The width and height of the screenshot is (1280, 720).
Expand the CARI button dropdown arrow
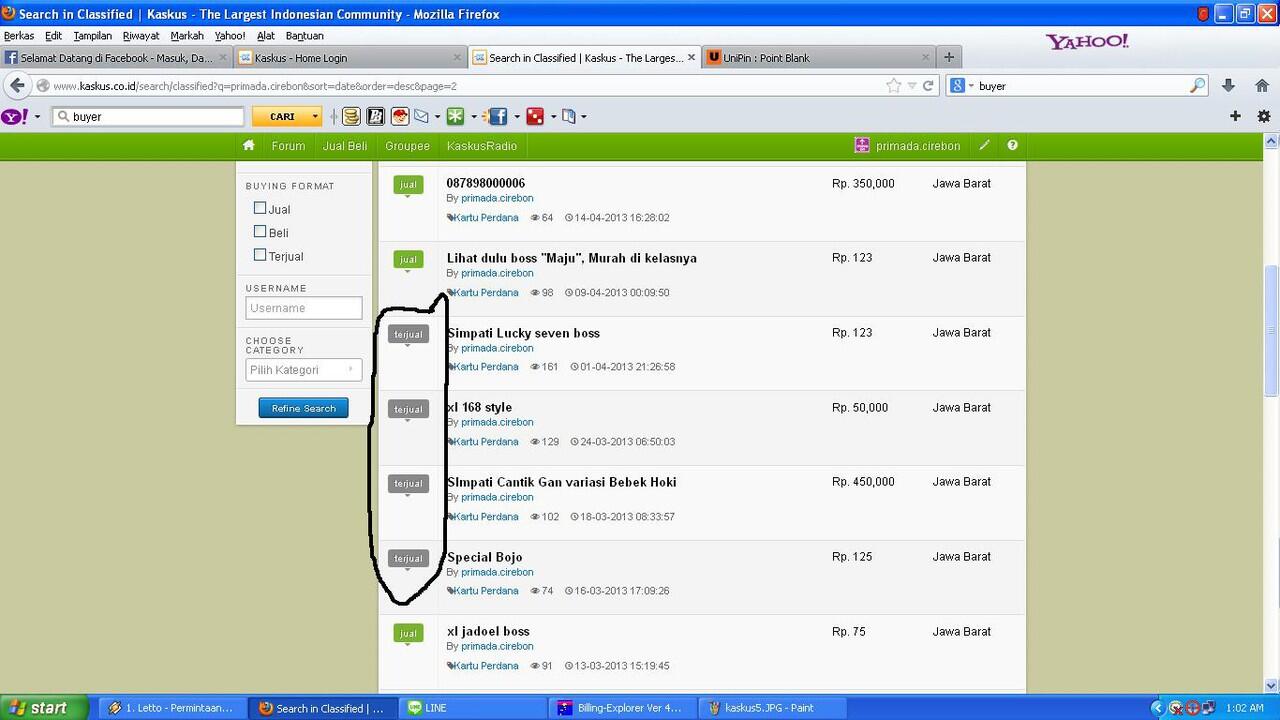click(x=315, y=117)
